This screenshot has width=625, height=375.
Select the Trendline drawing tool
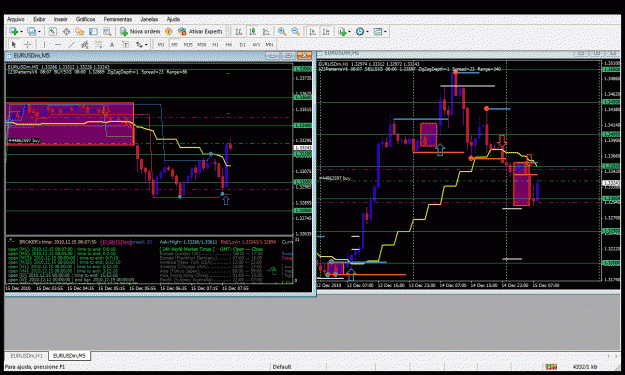pyautogui.click(x=71, y=45)
